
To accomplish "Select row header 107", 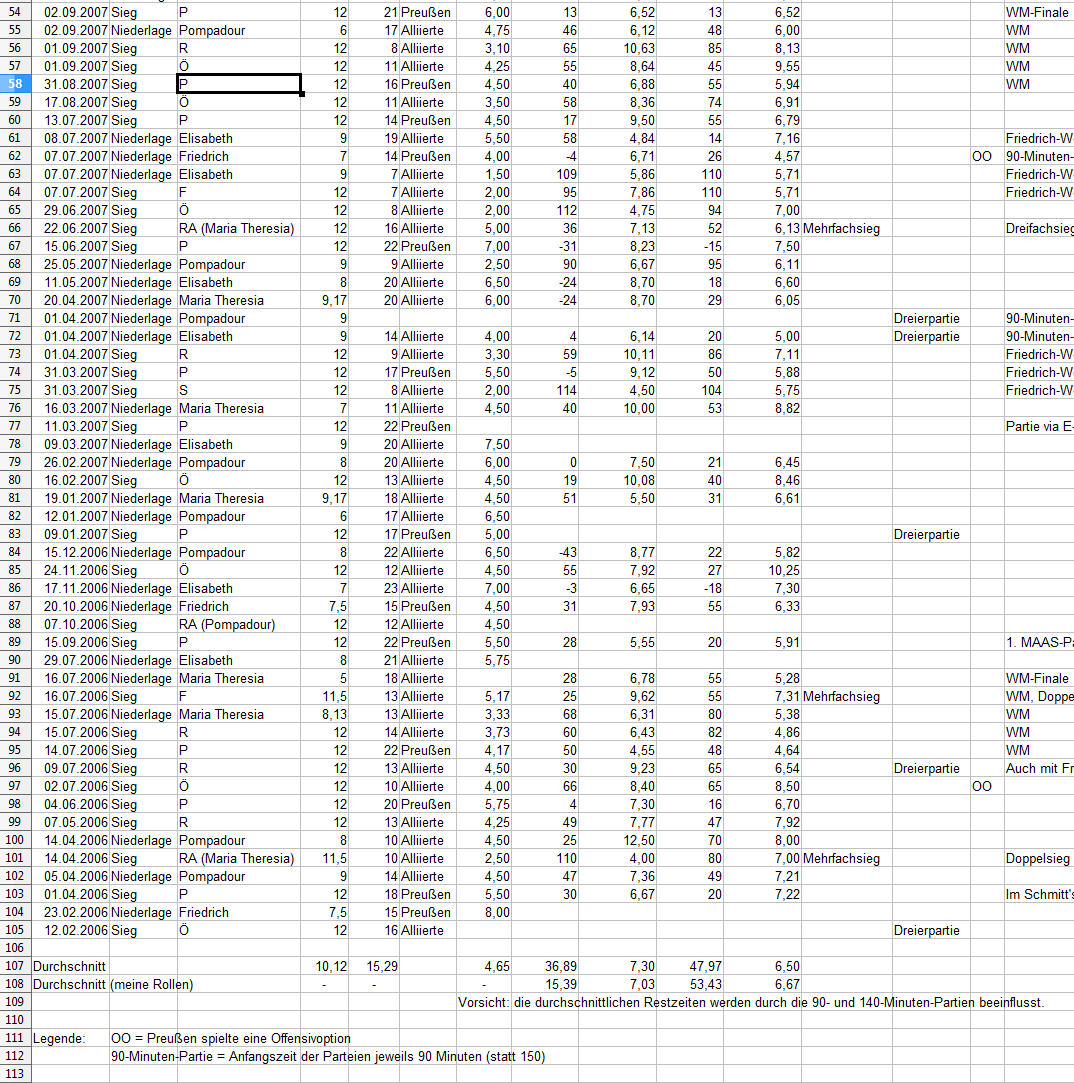I will pyautogui.click(x=15, y=966).
